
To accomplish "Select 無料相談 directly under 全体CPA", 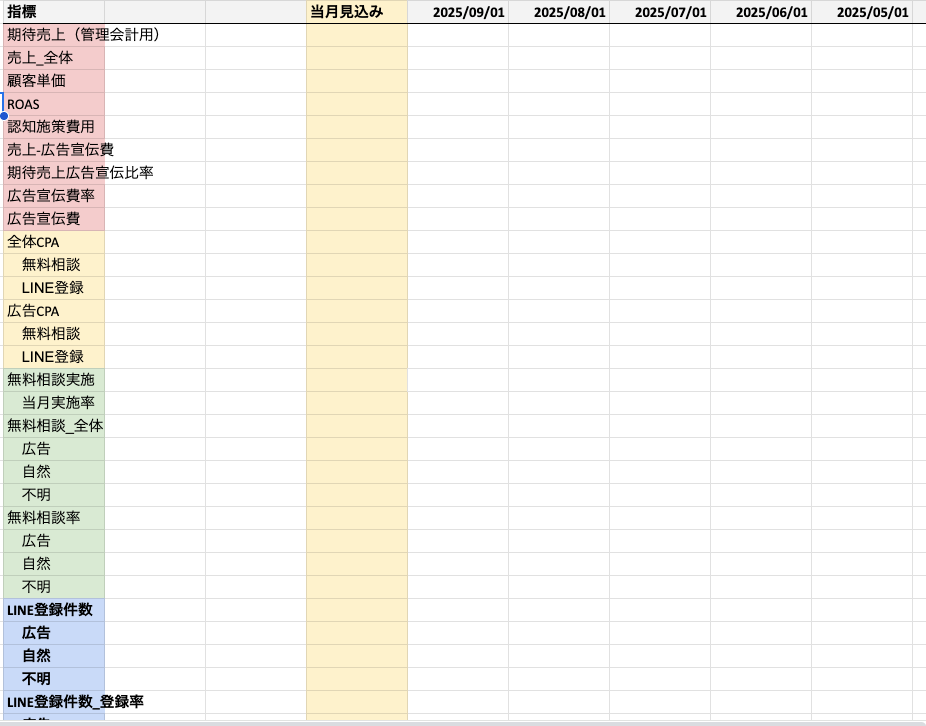I will (54, 265).
